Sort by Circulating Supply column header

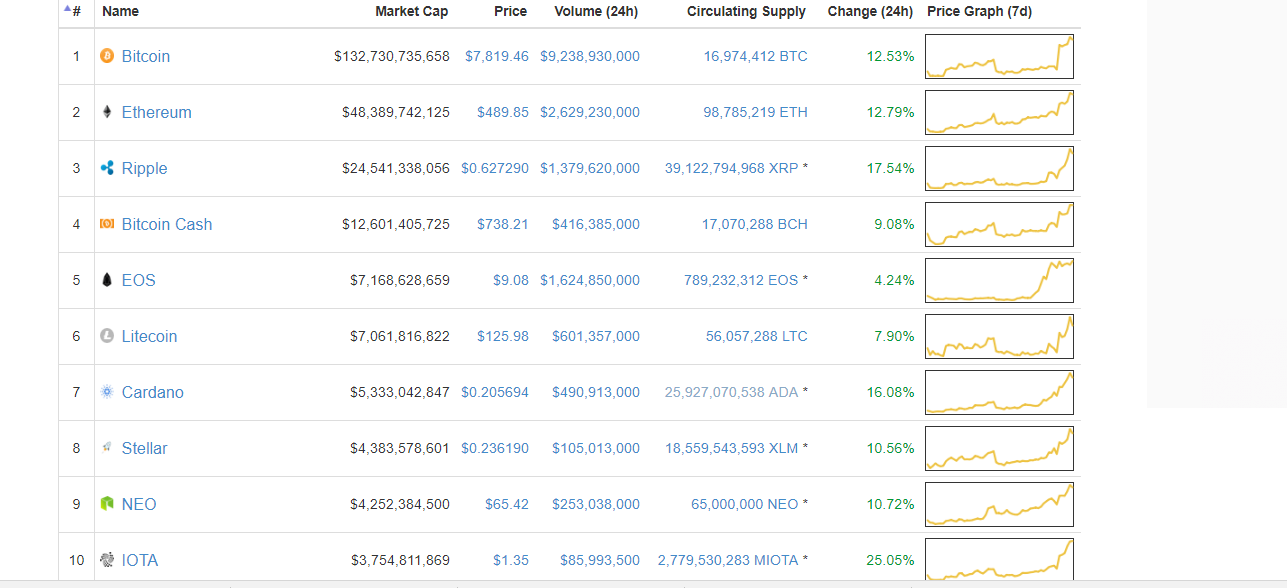(746, 11)
